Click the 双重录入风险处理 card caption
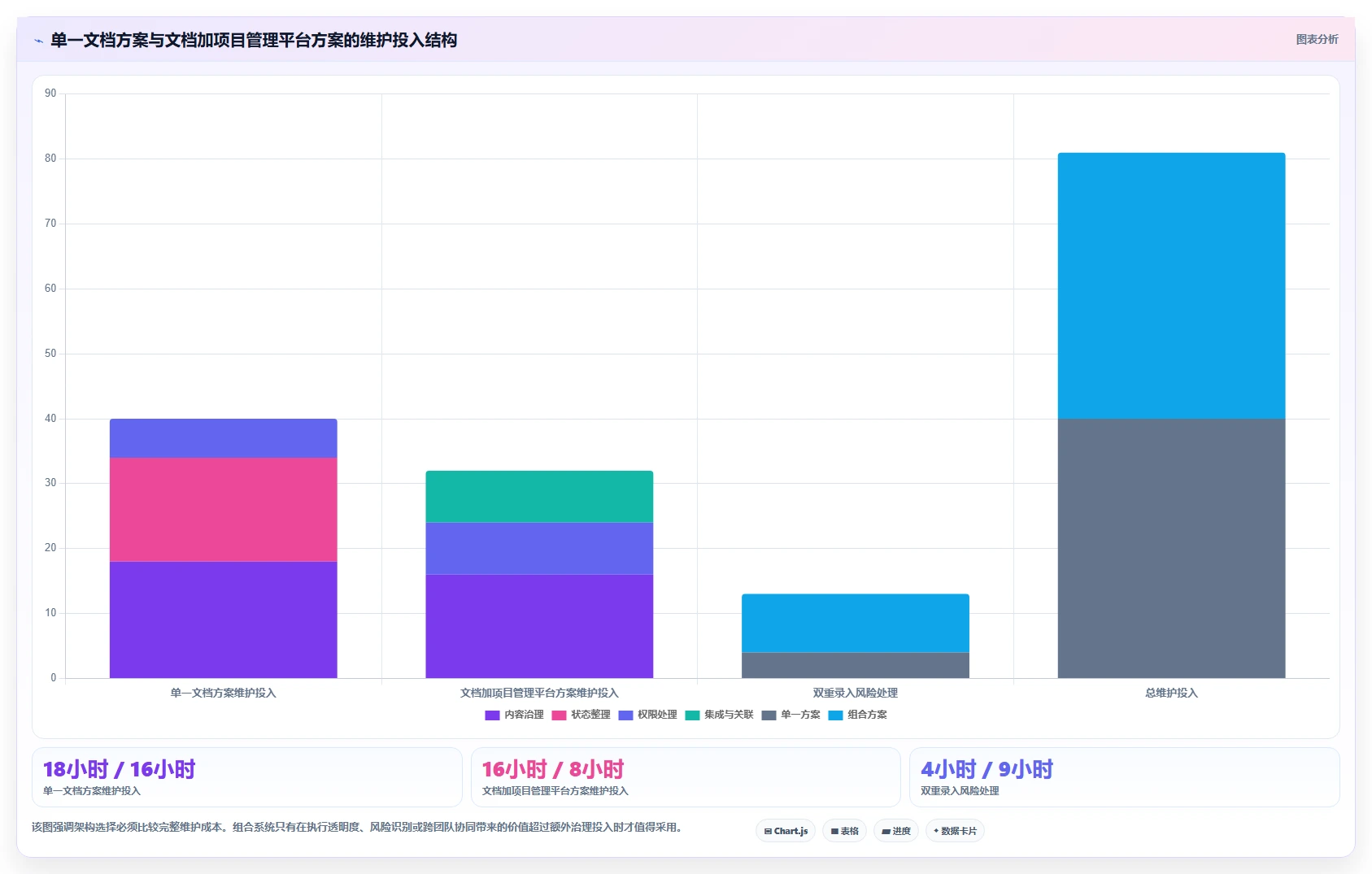This screenshot has height=874, width=1372. click(x=960, y=791)
